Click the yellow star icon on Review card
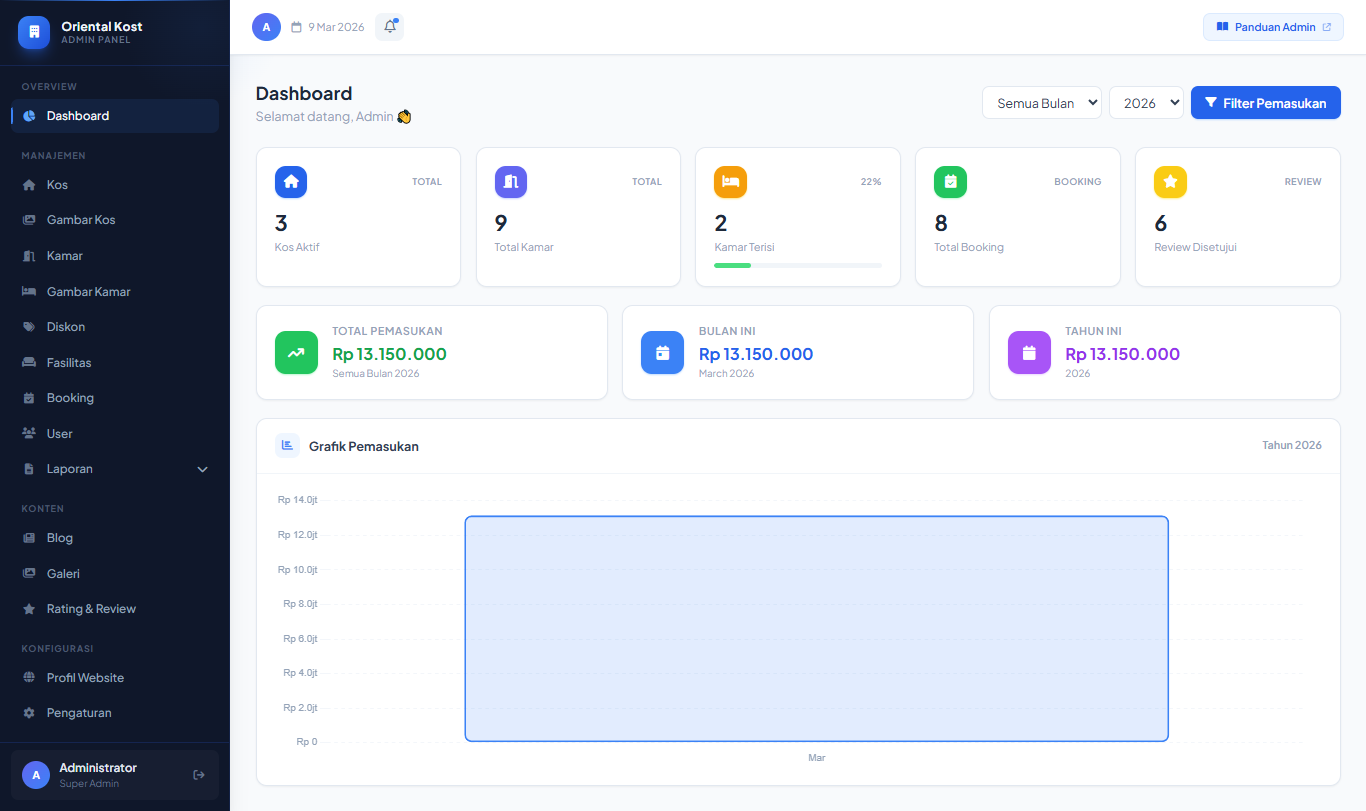Image resolution: width=1366 pixels, height=811 pixels. (1170, 182)
